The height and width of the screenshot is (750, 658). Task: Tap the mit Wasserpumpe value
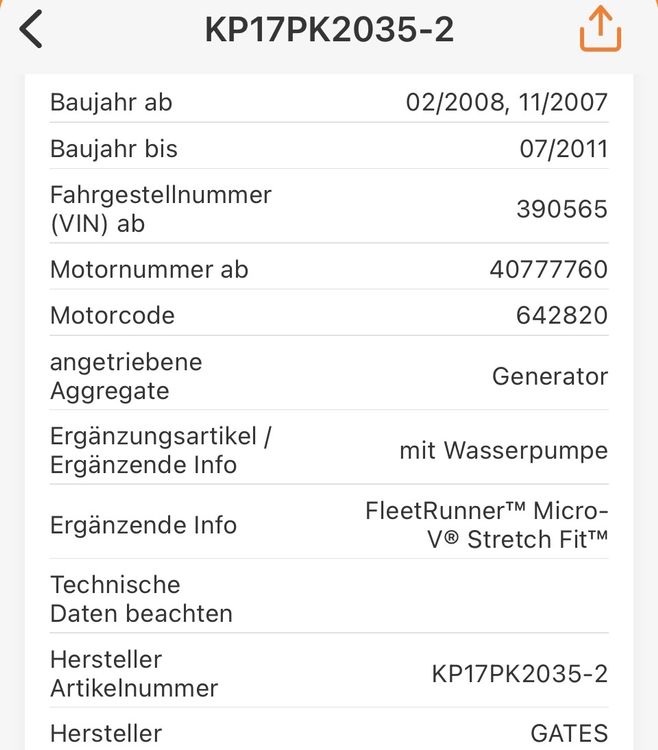tap(504, 451)
